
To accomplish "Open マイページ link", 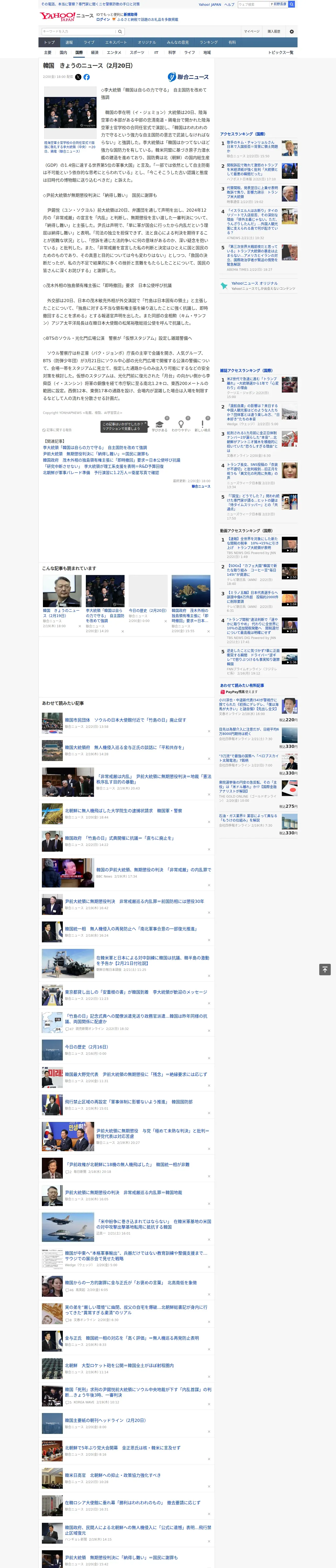I will (x=252, y=31).
